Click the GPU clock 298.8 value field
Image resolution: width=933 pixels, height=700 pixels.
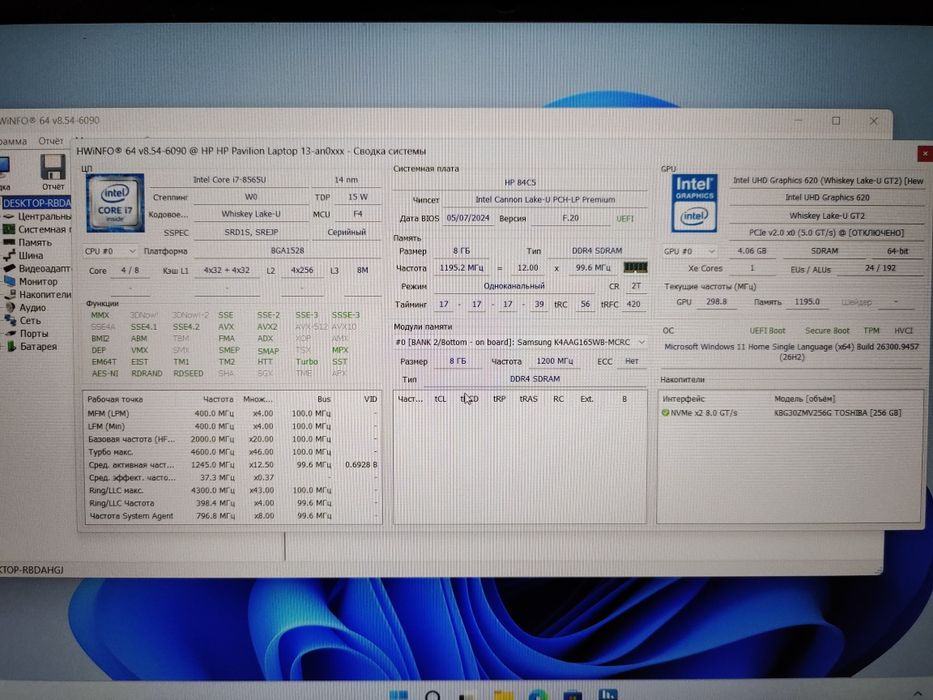[716, 302]
